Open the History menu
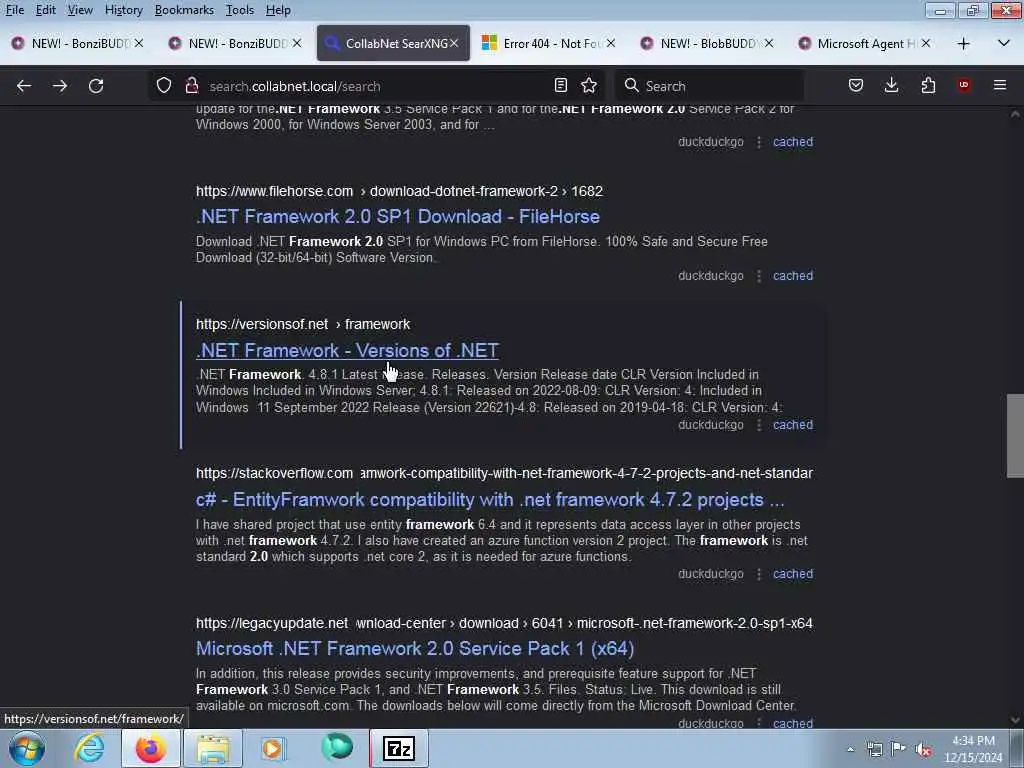This screenshot has height=768, width=1024. tap(123, 10)
